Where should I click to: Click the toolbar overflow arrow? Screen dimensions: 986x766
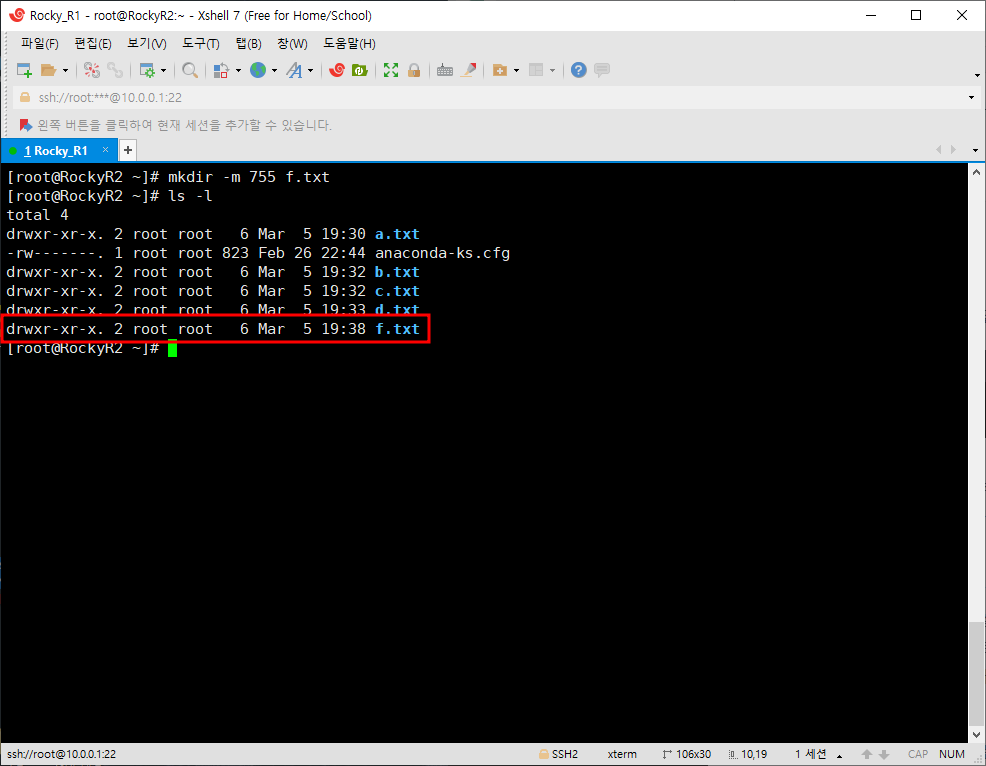coord(977,75)
